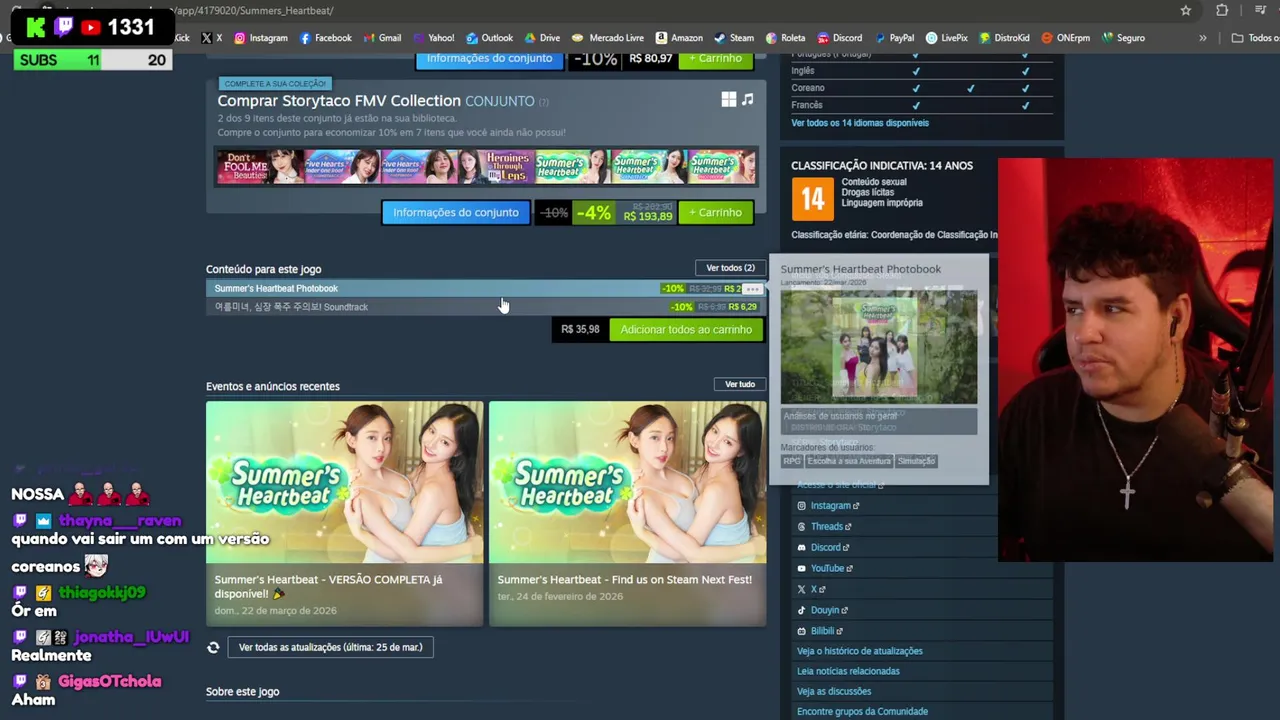Click chat username 'thayna___raven'
1280x720 pixels.
coord(120,521)
